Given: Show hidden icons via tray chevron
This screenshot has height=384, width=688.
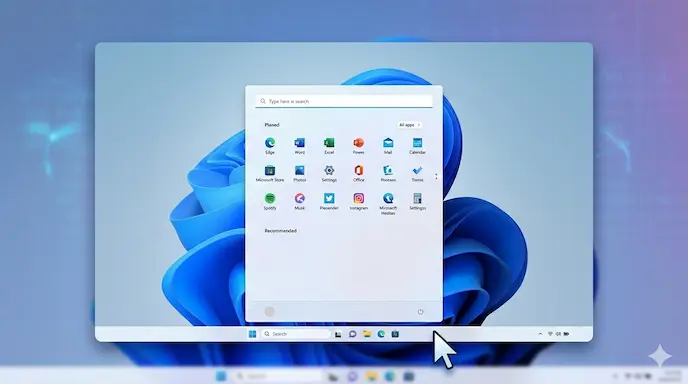Looking at the screenshot, I should [x=540, y=334].
